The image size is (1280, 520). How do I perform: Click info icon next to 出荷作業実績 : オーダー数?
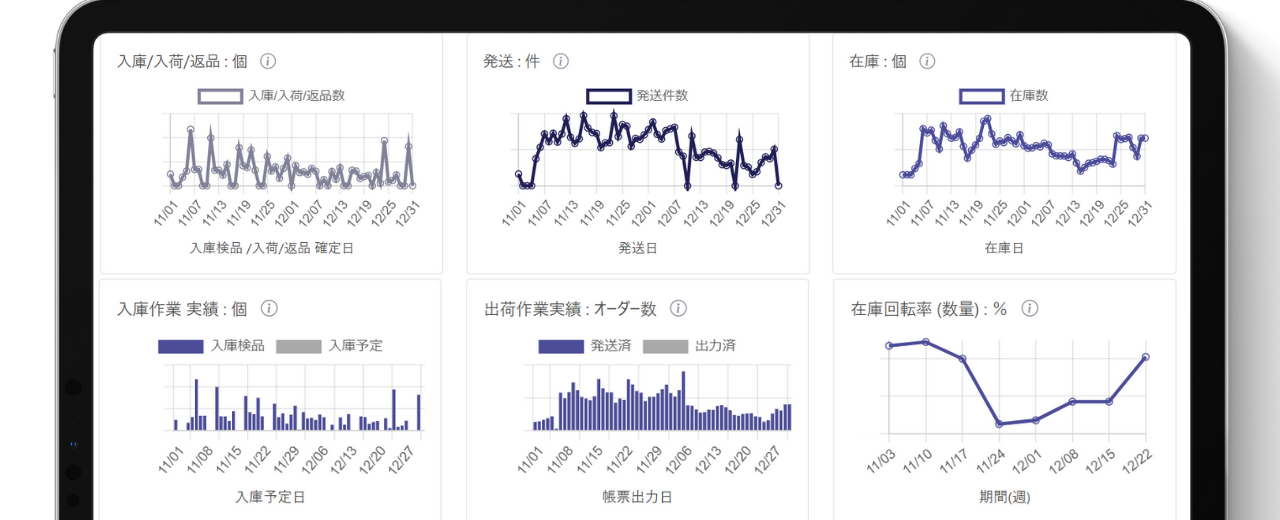(x=678, y=309)
